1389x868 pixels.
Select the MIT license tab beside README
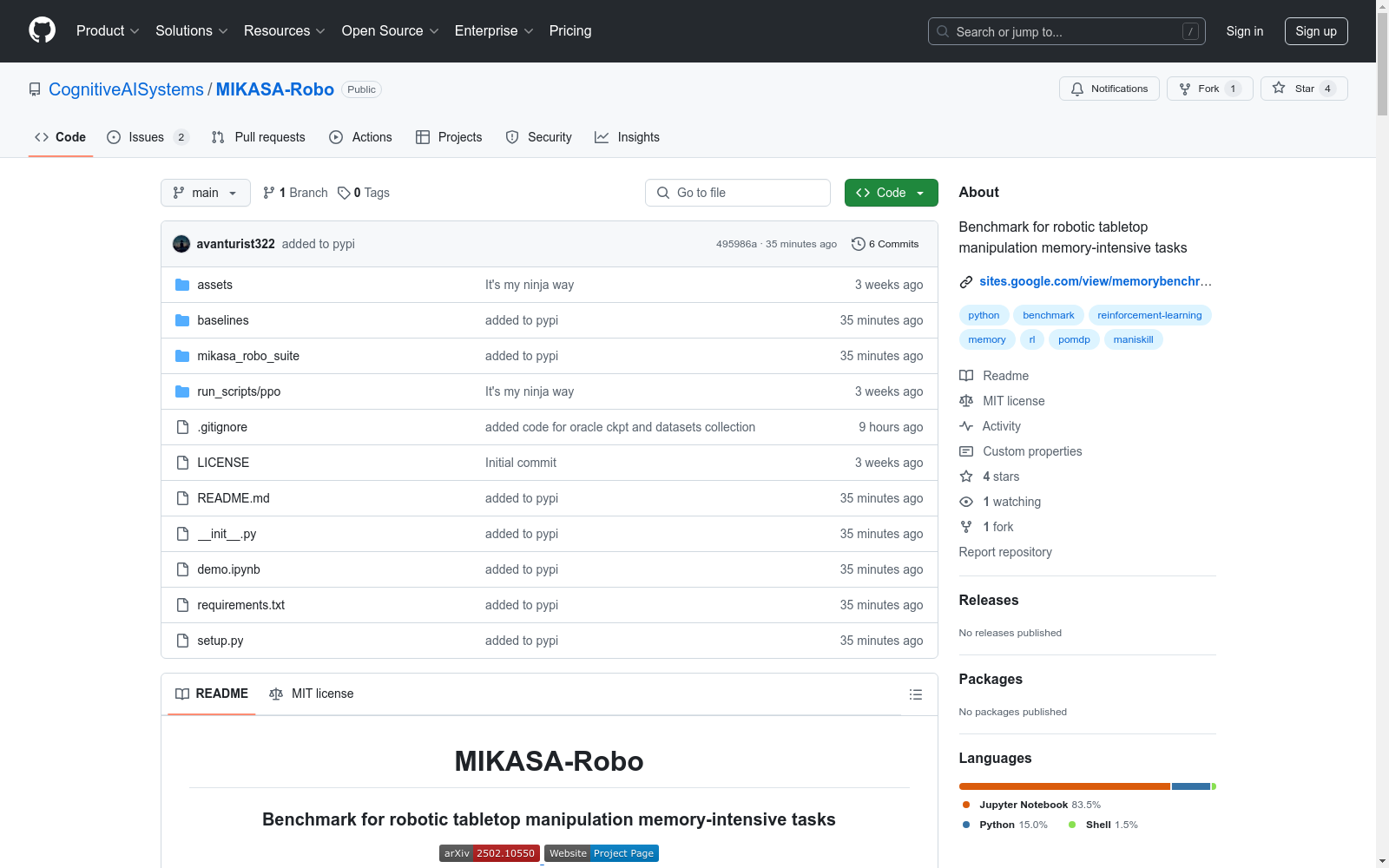[x=312, y=694]
